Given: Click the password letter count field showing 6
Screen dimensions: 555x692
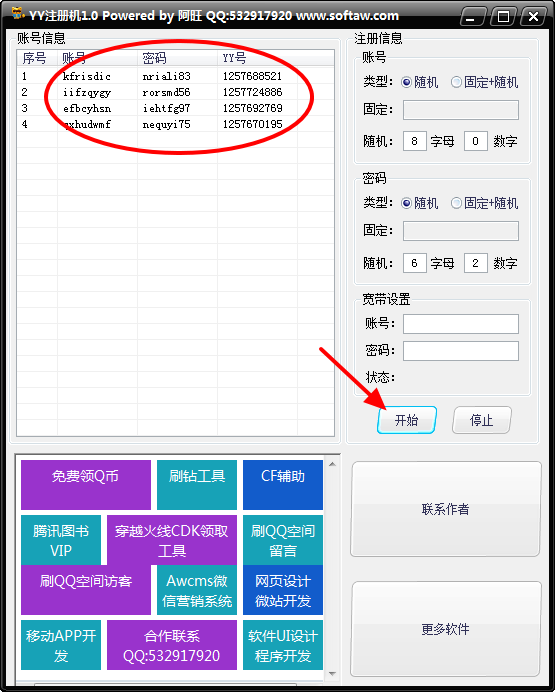Looking at the screenshot, I should [x=415, y=263].
